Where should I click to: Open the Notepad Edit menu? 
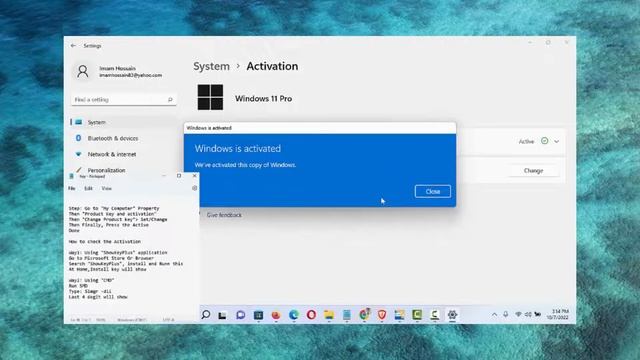pyautogui.click(x=88, y=189)
